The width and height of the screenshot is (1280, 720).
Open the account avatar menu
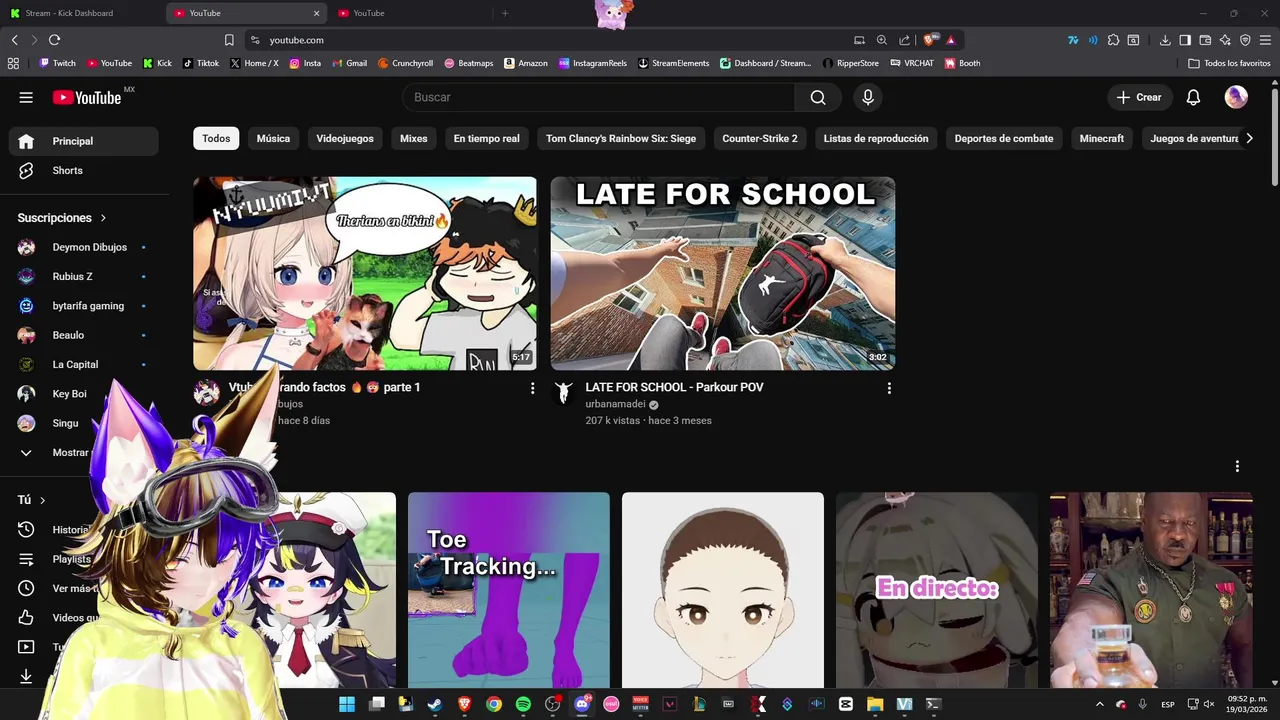coord(1236,97)
